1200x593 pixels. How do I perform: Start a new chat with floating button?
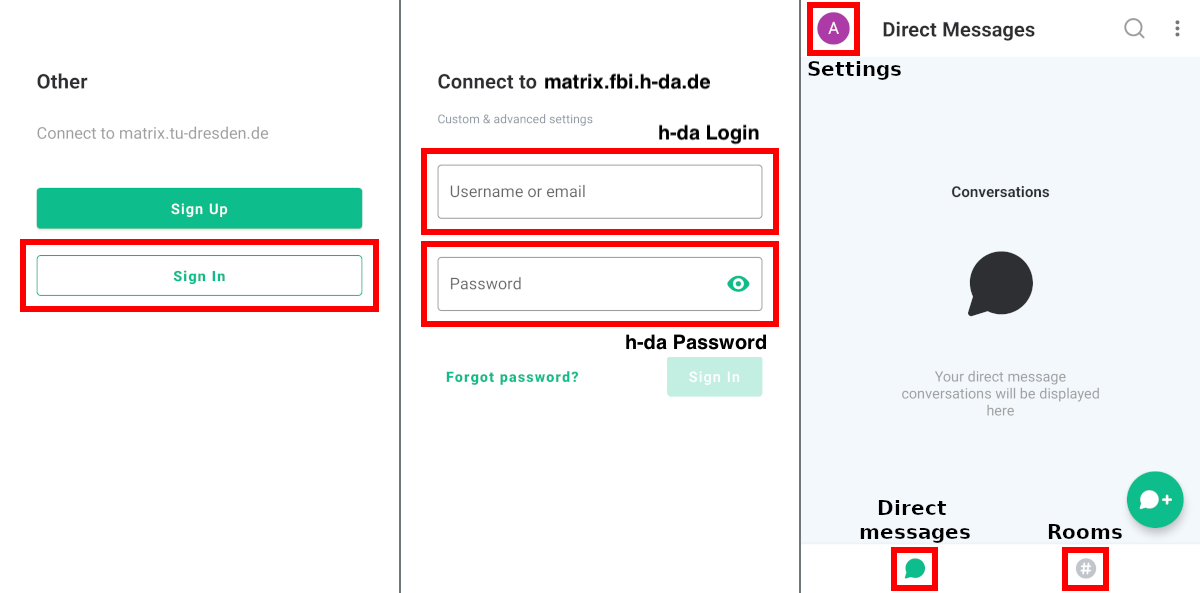pos(1155,500)
